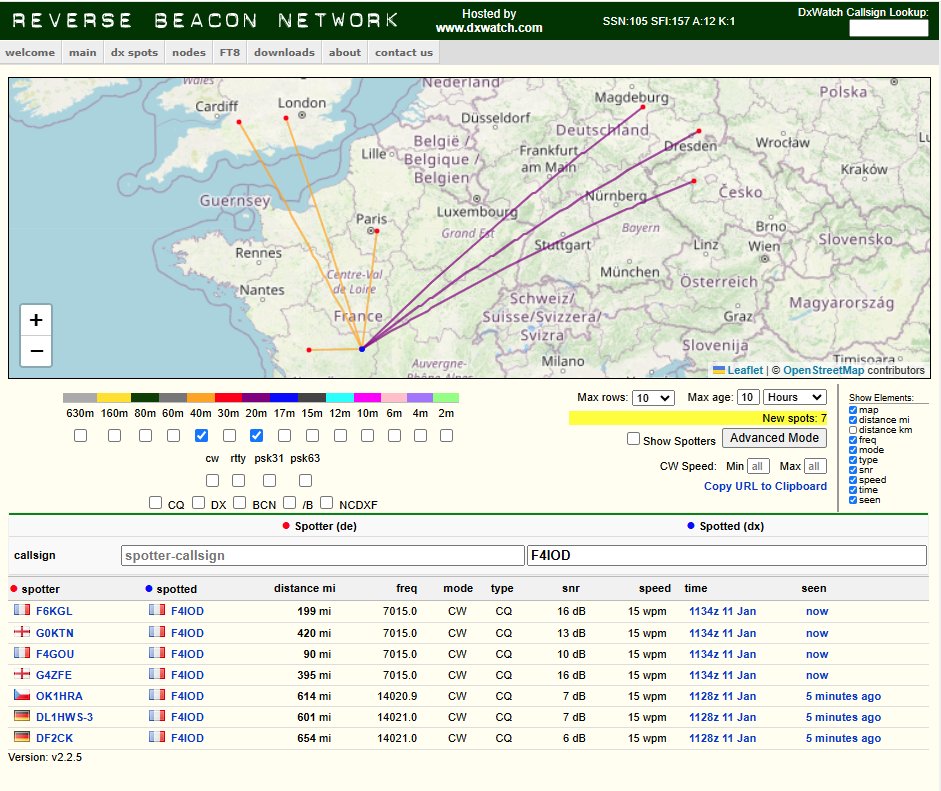The width and height of the screenshot is (941, 791).
Task: Click England flag icon beside G4ZFE
Action: point(22,674)
